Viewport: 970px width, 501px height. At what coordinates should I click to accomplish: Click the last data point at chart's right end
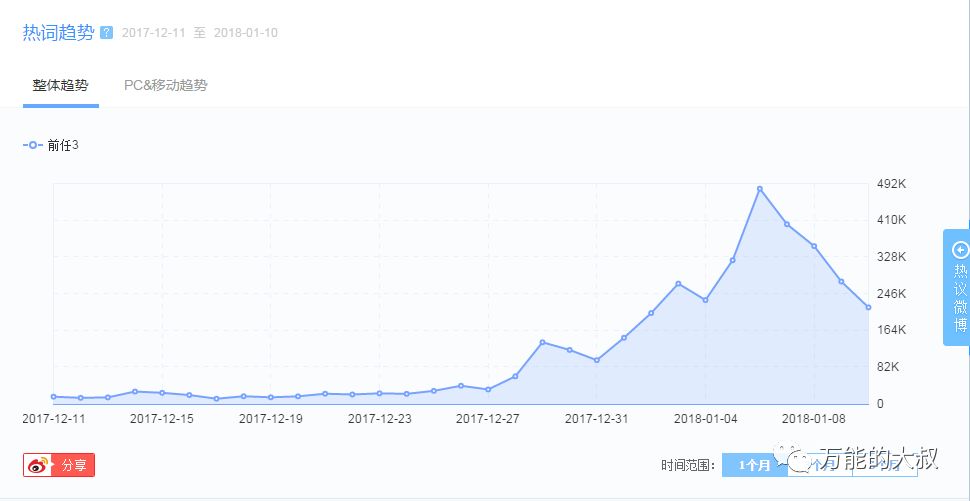(x=868, y=307)
